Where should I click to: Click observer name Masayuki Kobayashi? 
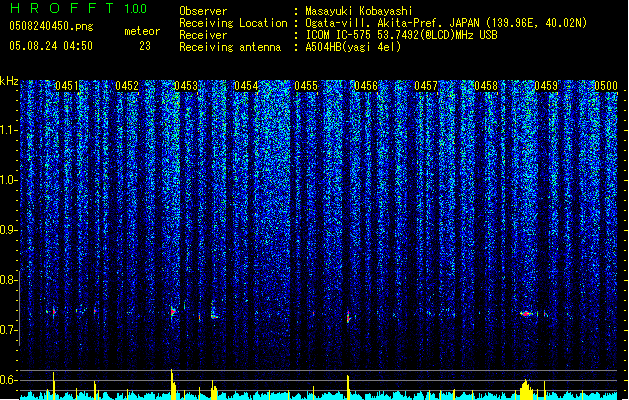coord(358,11)
